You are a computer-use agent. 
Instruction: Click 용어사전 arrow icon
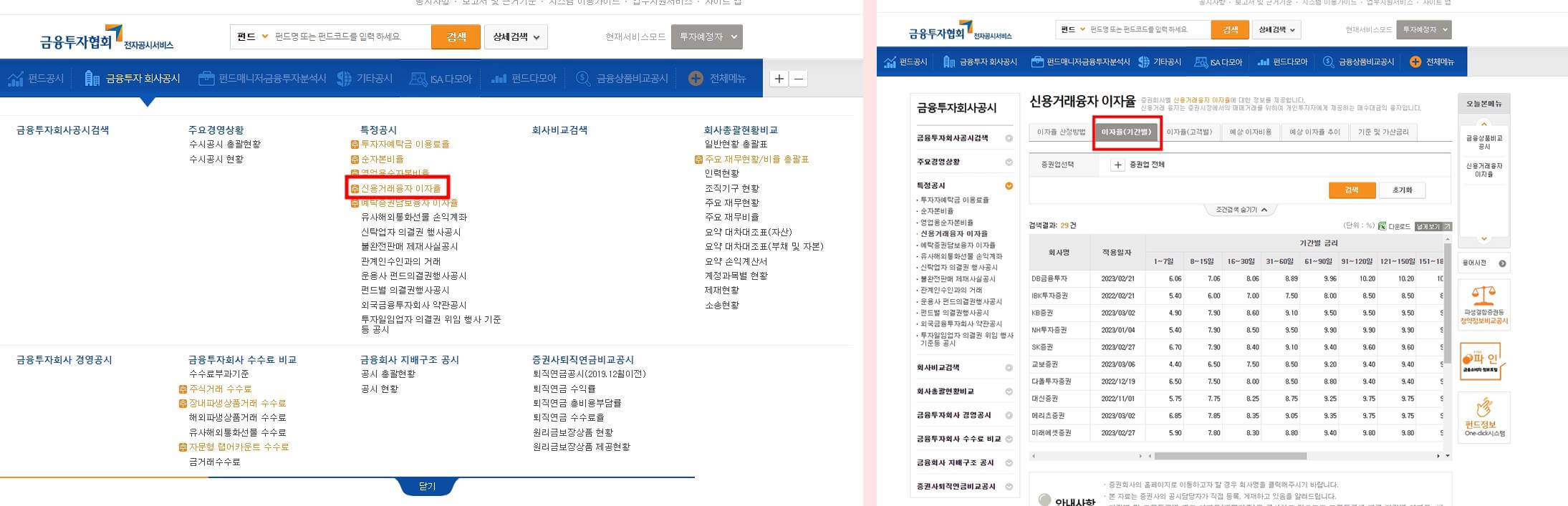1502,263
